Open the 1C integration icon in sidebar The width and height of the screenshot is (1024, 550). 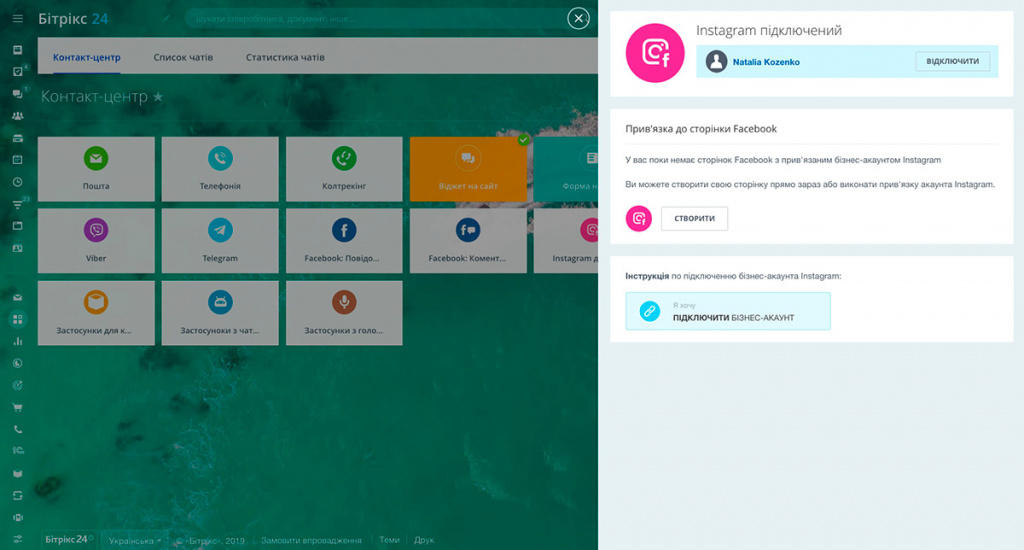tap(18, 451)
